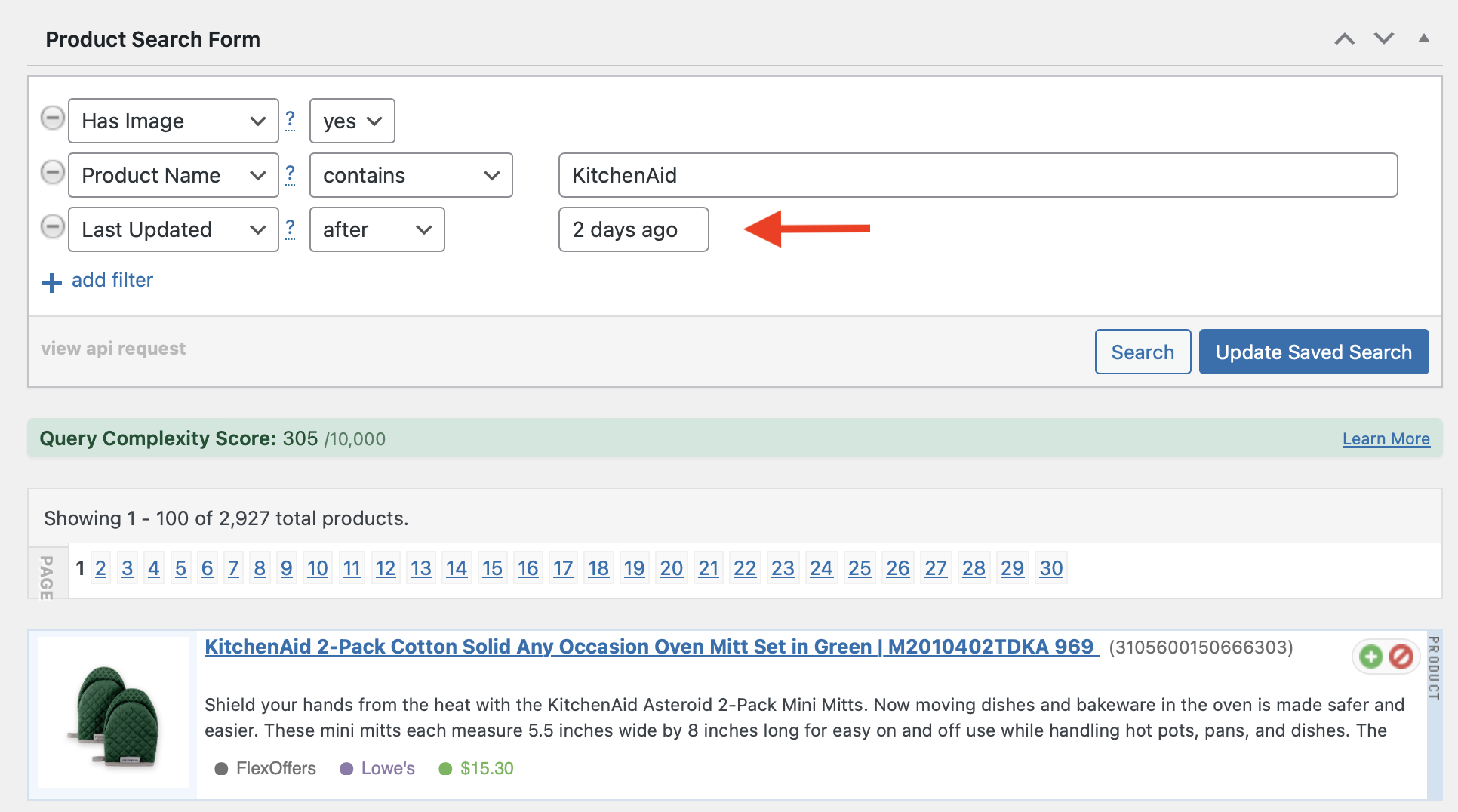Go to results page 11
Image resolution: width=1458 pixels, height=812 pixels.
coord(352,568)
